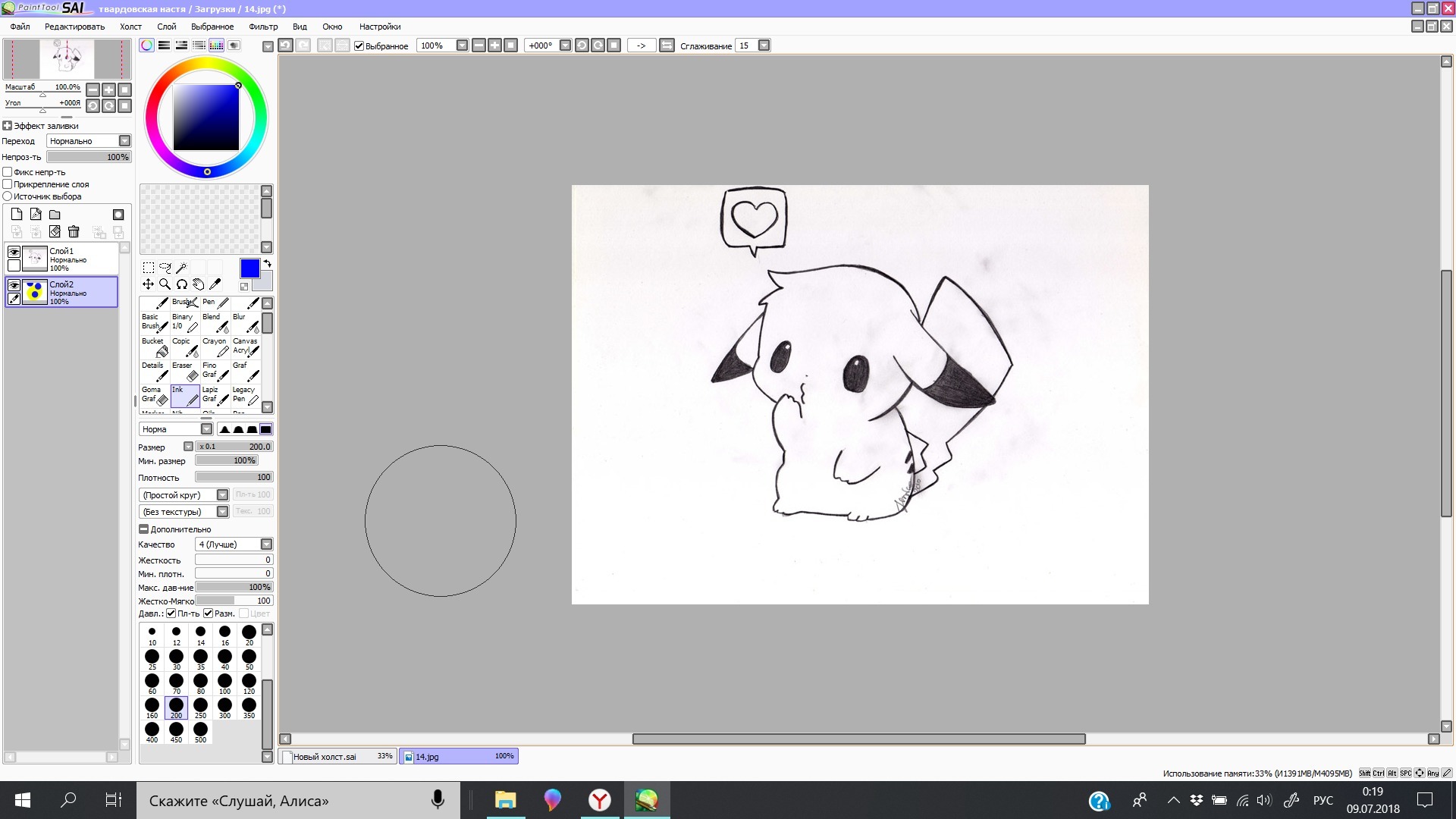
Task: Switch to Новый холст.sai document tab
Action: (336, 756)
